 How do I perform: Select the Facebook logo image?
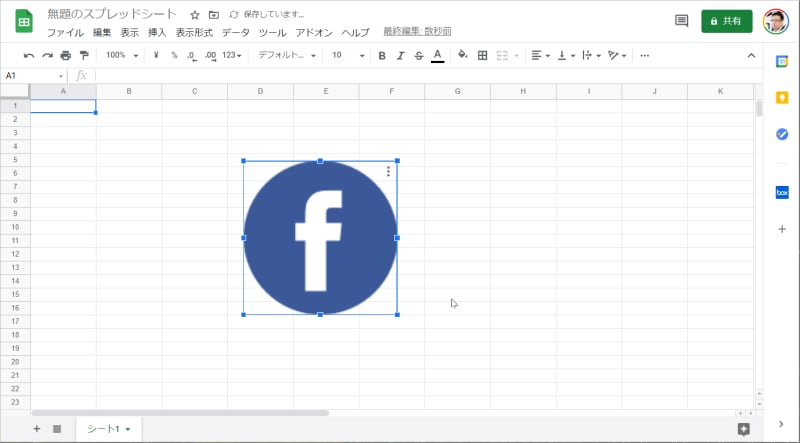320,238
